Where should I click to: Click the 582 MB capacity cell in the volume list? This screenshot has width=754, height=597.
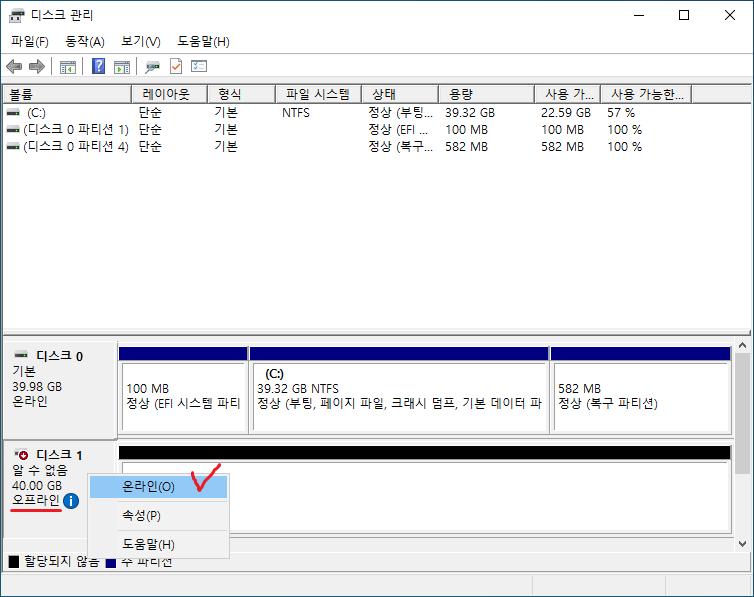coord(466,147)
